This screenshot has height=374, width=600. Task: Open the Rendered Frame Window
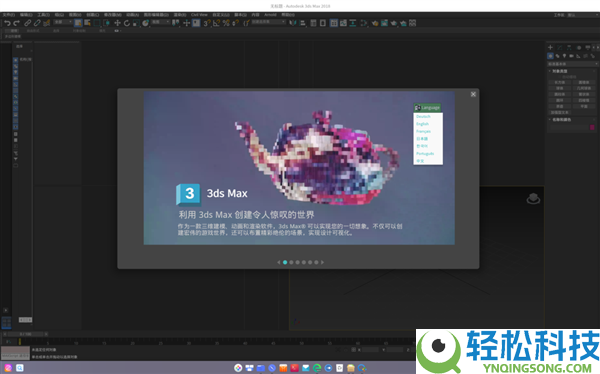pos(384,23)
